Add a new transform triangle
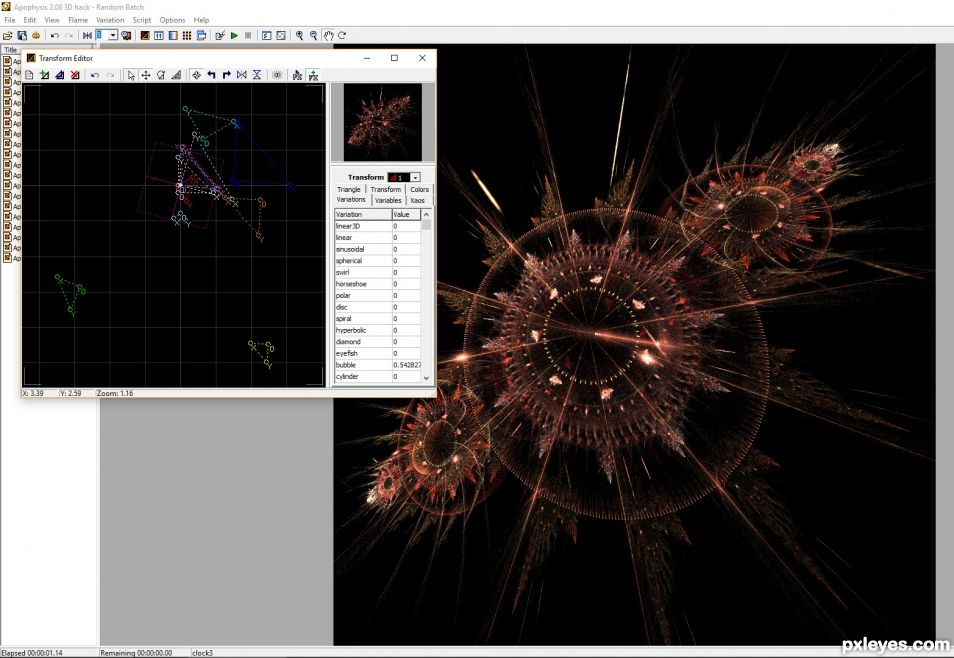Screen dimensions: 954x658 click(x=44, y=75)
